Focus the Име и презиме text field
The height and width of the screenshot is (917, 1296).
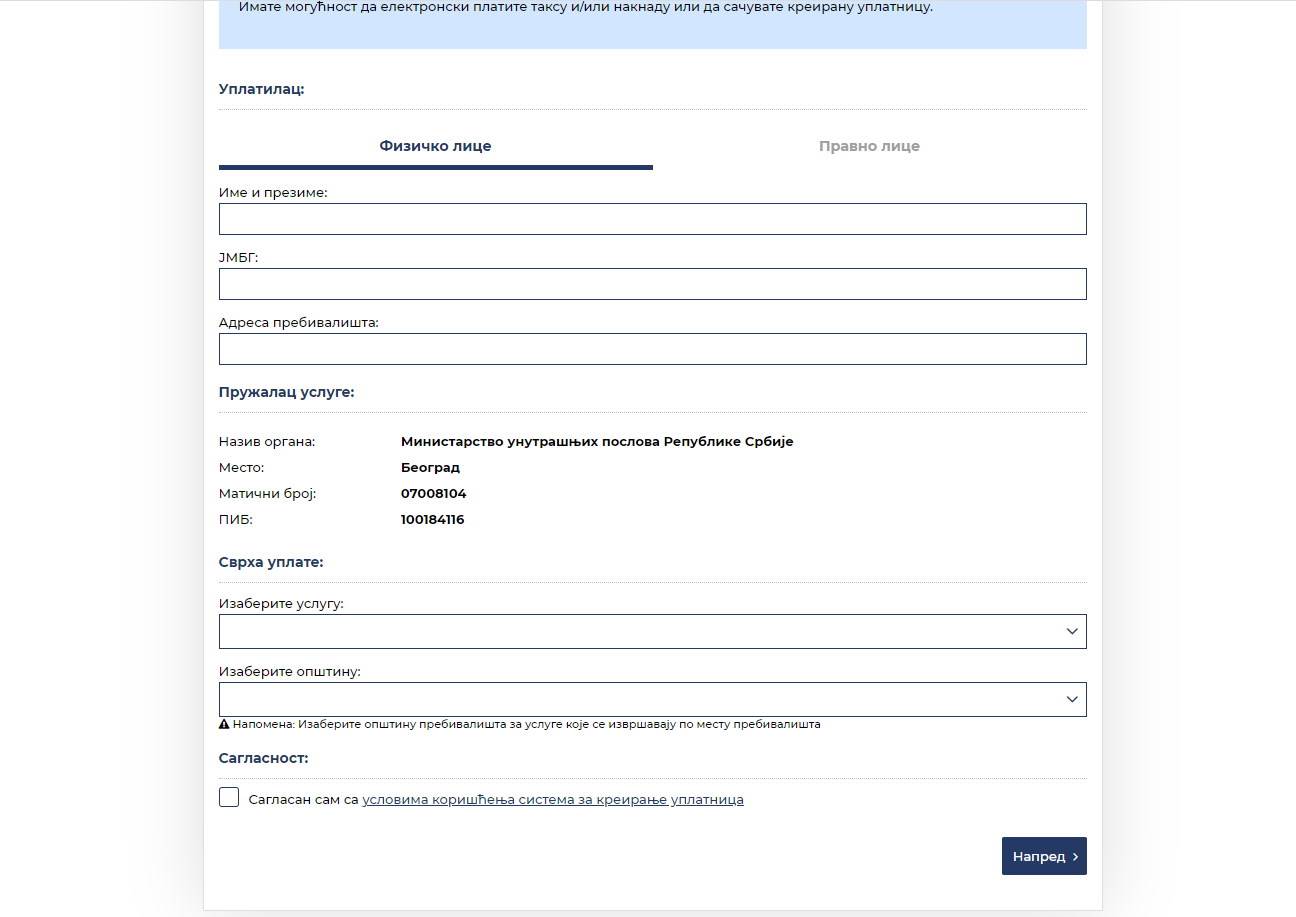(x=652, y=219)
